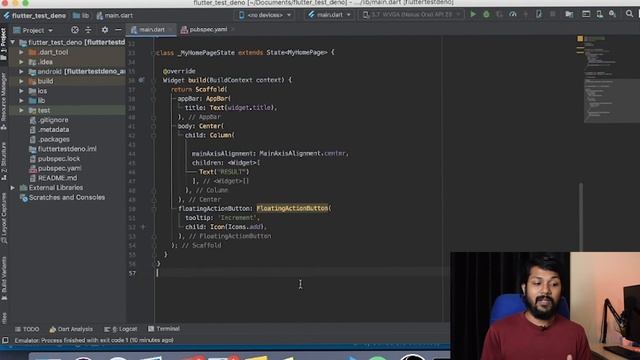Image resolution: width=640 pixels, height=360 pixels.
Task: Click the collapse all icon in Project panel
Action: coord(88,30)
